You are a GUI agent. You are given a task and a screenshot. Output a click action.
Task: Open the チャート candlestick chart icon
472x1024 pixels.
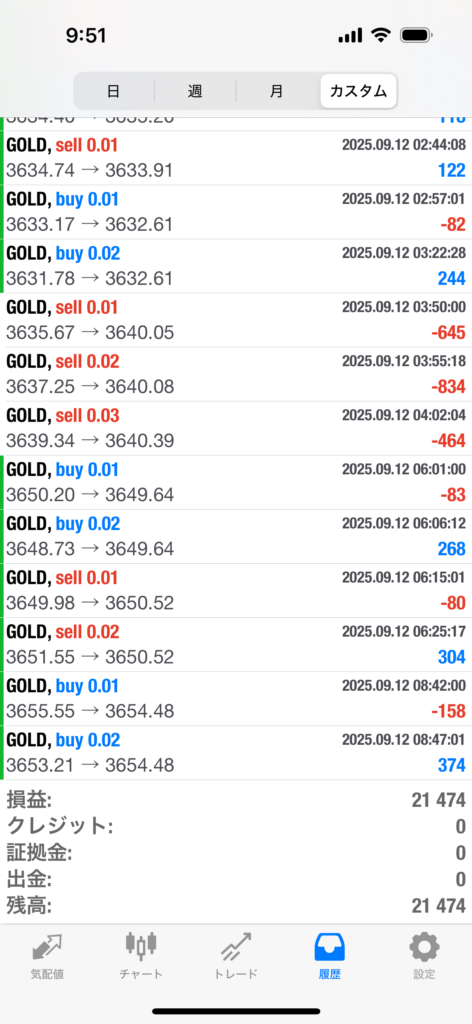point(141,946)
